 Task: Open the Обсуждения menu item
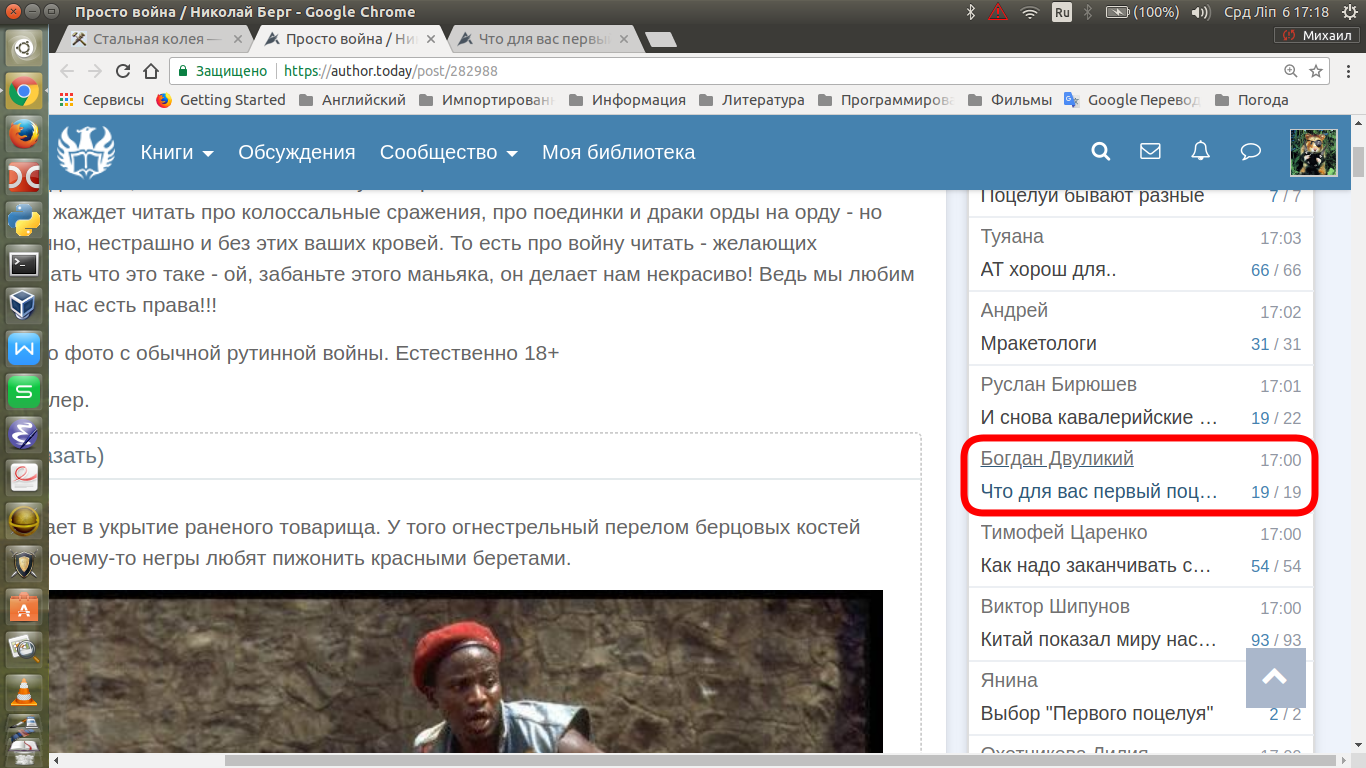tap(297, 152)
